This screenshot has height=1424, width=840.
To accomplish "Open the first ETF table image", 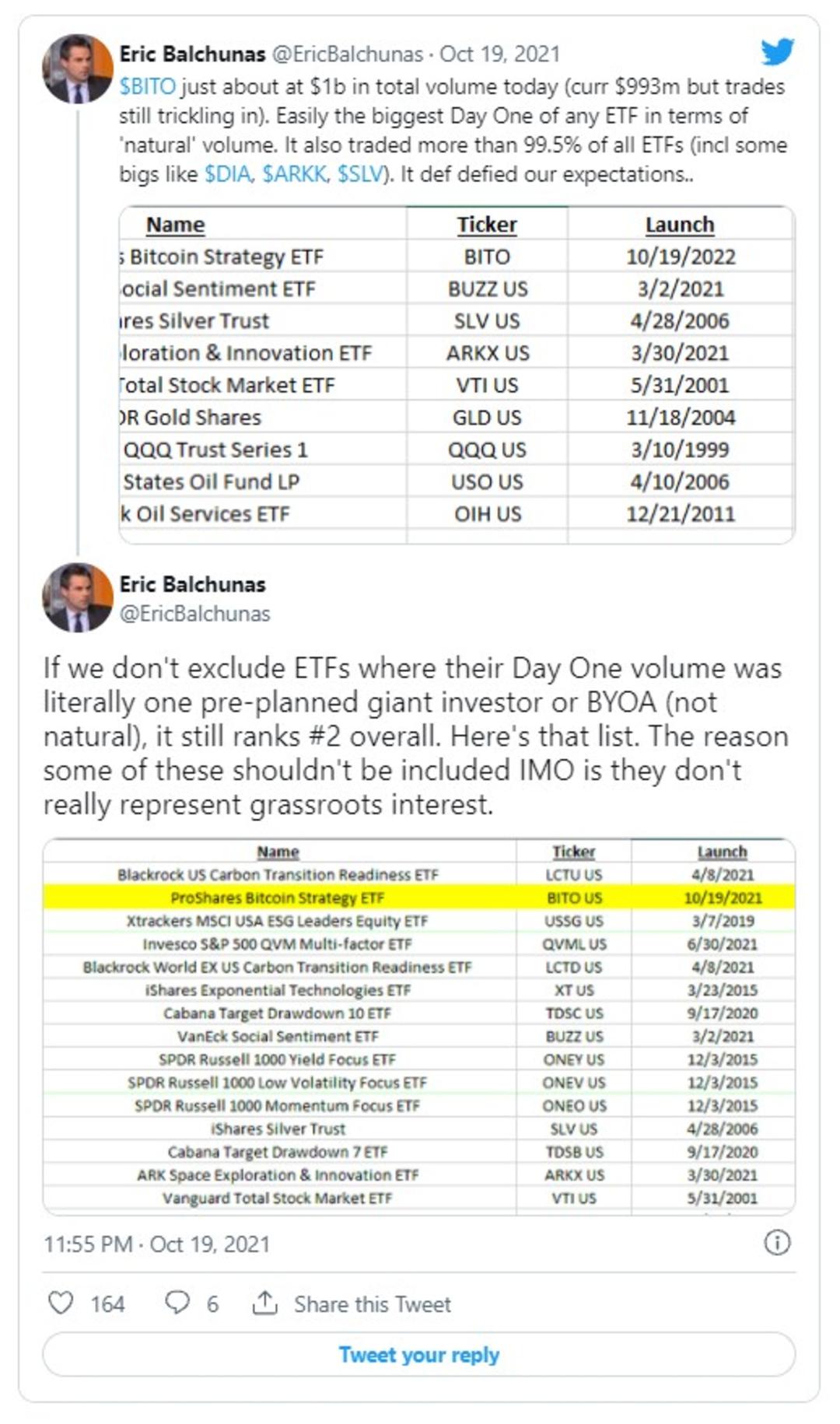I will (x=457, y=374).
